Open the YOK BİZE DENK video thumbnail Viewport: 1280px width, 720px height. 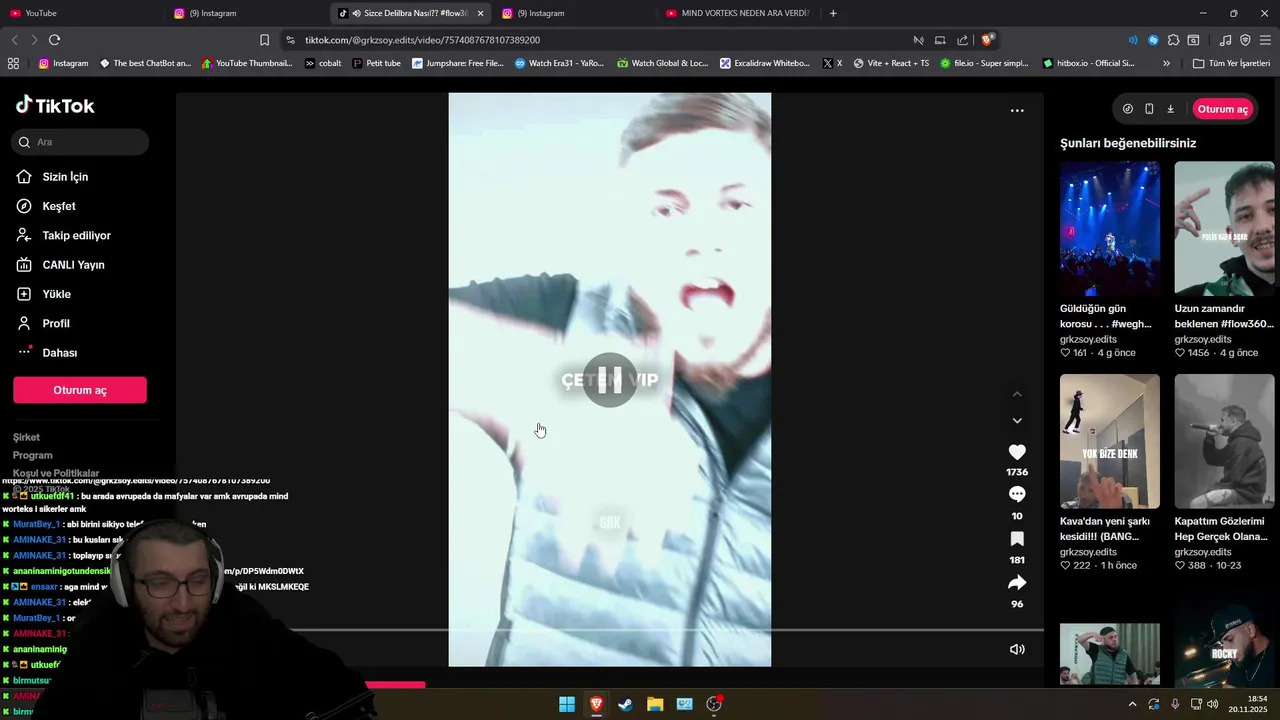(x=1110, y=441)
